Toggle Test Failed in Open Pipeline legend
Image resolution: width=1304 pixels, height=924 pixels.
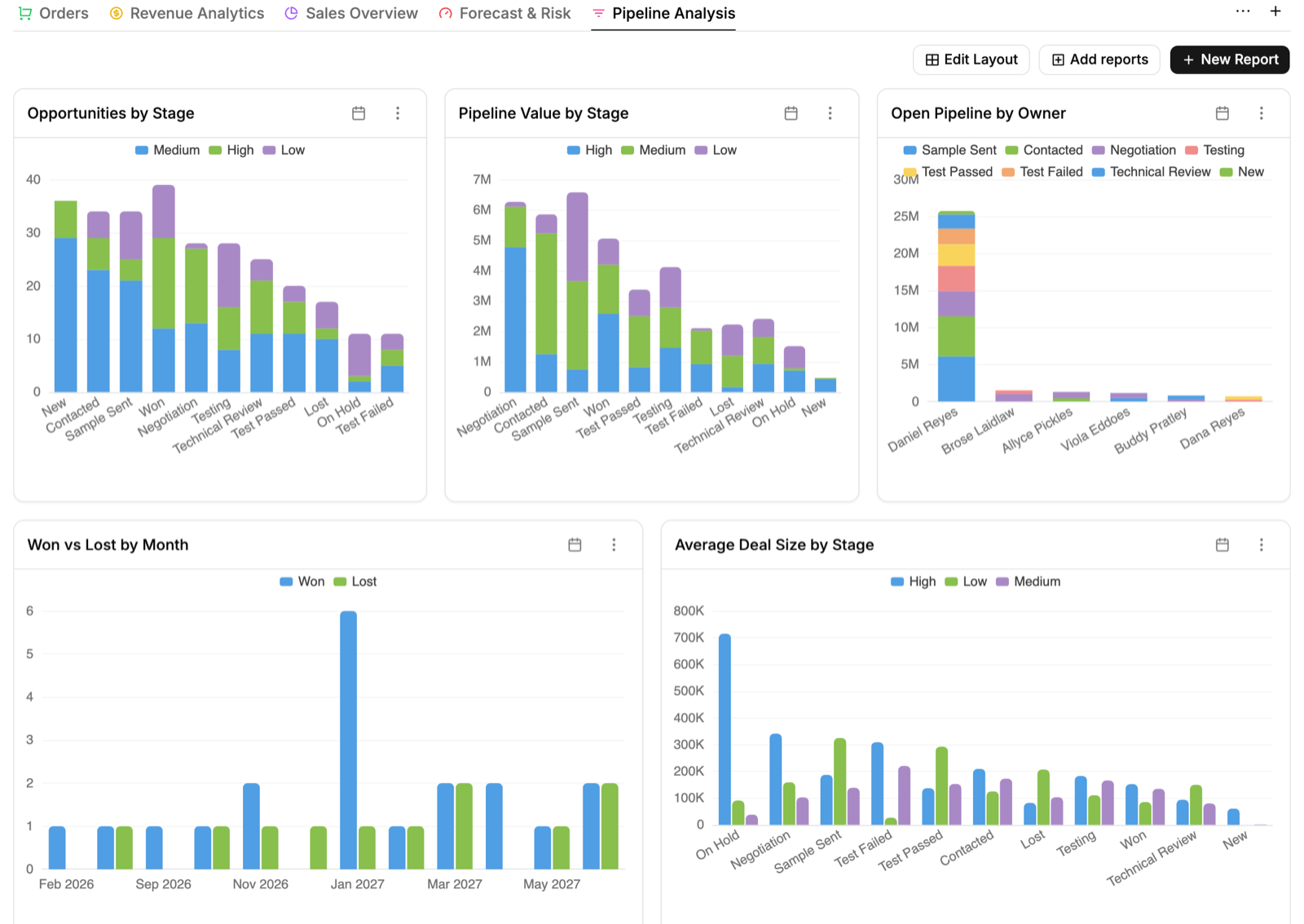coord(1042,172)
